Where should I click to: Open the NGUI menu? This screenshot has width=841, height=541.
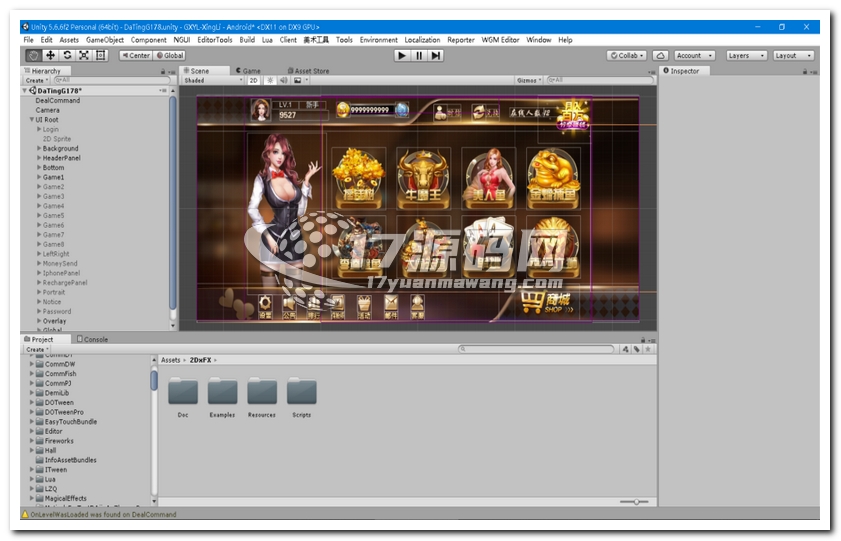182,40
